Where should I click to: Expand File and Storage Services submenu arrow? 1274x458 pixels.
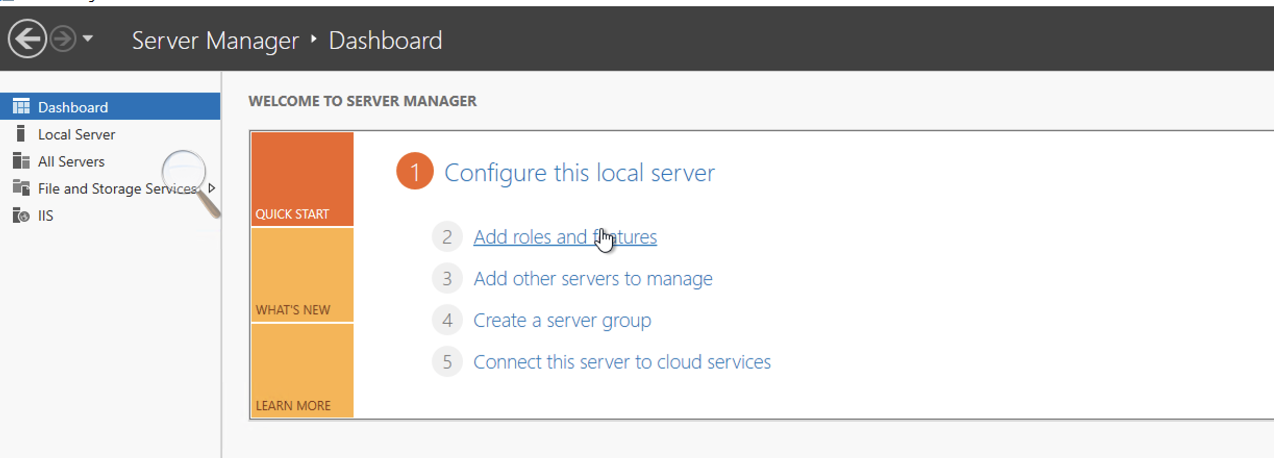tap(212, 188)
